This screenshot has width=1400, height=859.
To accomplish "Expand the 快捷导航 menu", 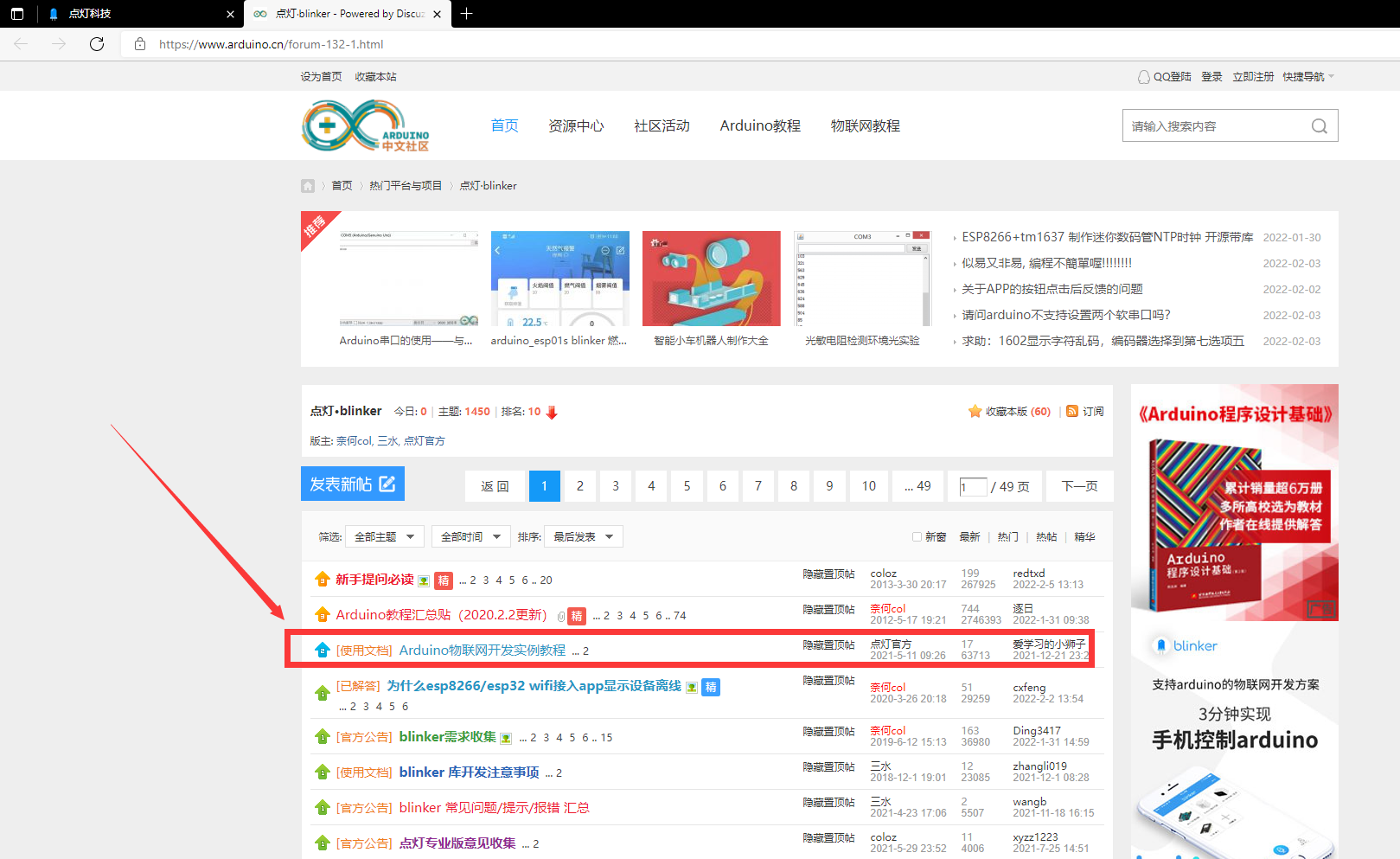I will click(1308, 77).
